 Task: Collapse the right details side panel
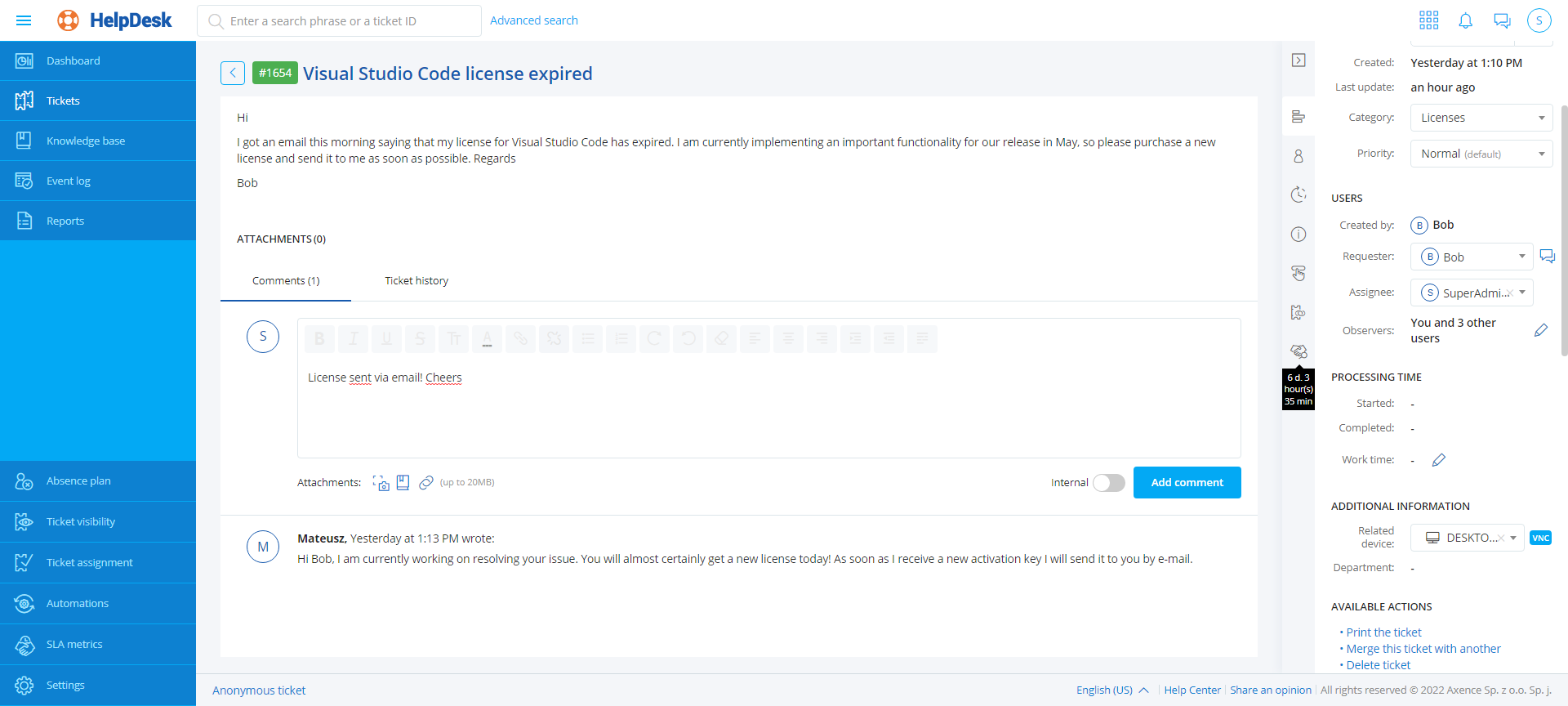pos(1298,60)
